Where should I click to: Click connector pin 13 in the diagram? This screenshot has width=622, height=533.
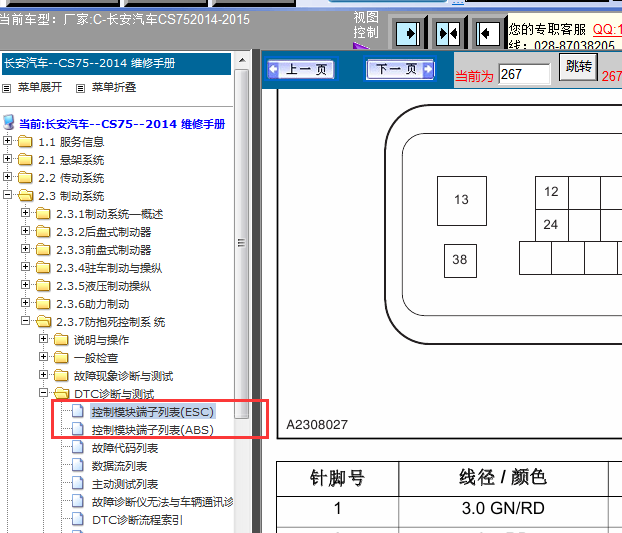coord(462,201)
